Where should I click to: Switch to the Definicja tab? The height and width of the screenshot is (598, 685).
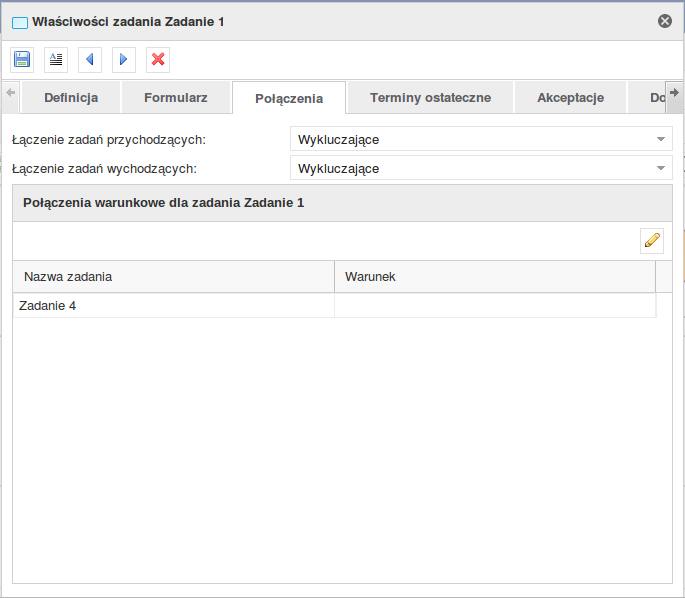click(71, 98)
